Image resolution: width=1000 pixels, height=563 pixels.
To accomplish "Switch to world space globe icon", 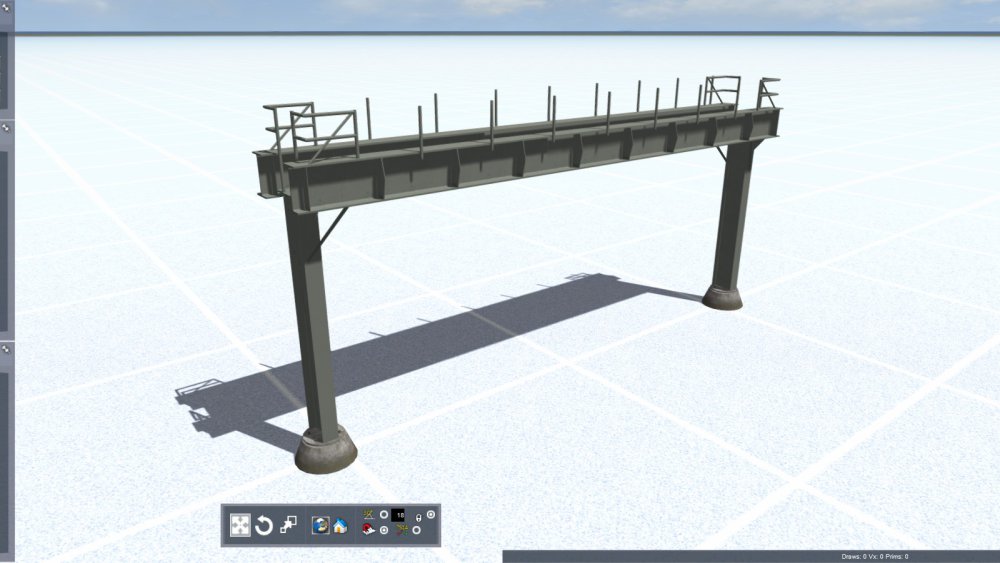I will tap(321, 525).
